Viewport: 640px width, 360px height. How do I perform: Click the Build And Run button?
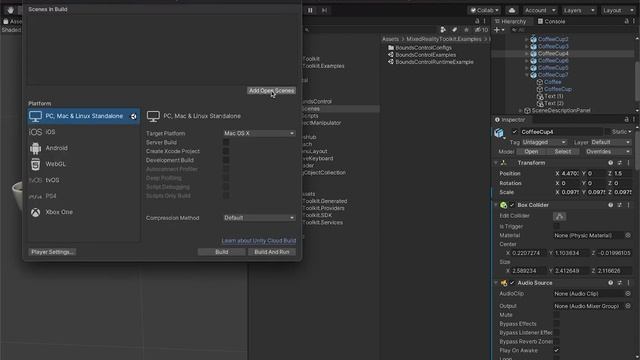coord(272,252)
